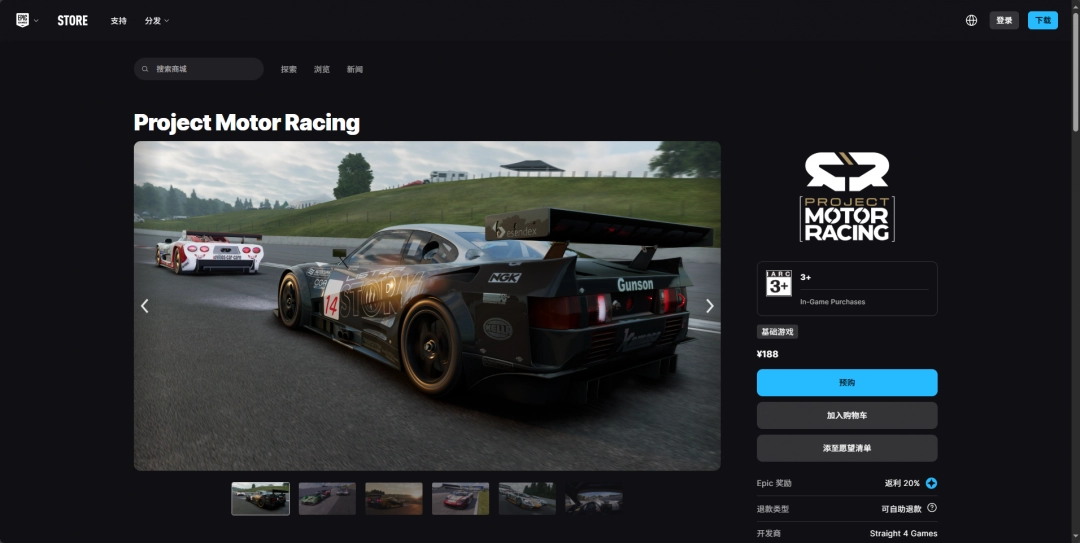Open the 新闻 tab

coord(355,69)
